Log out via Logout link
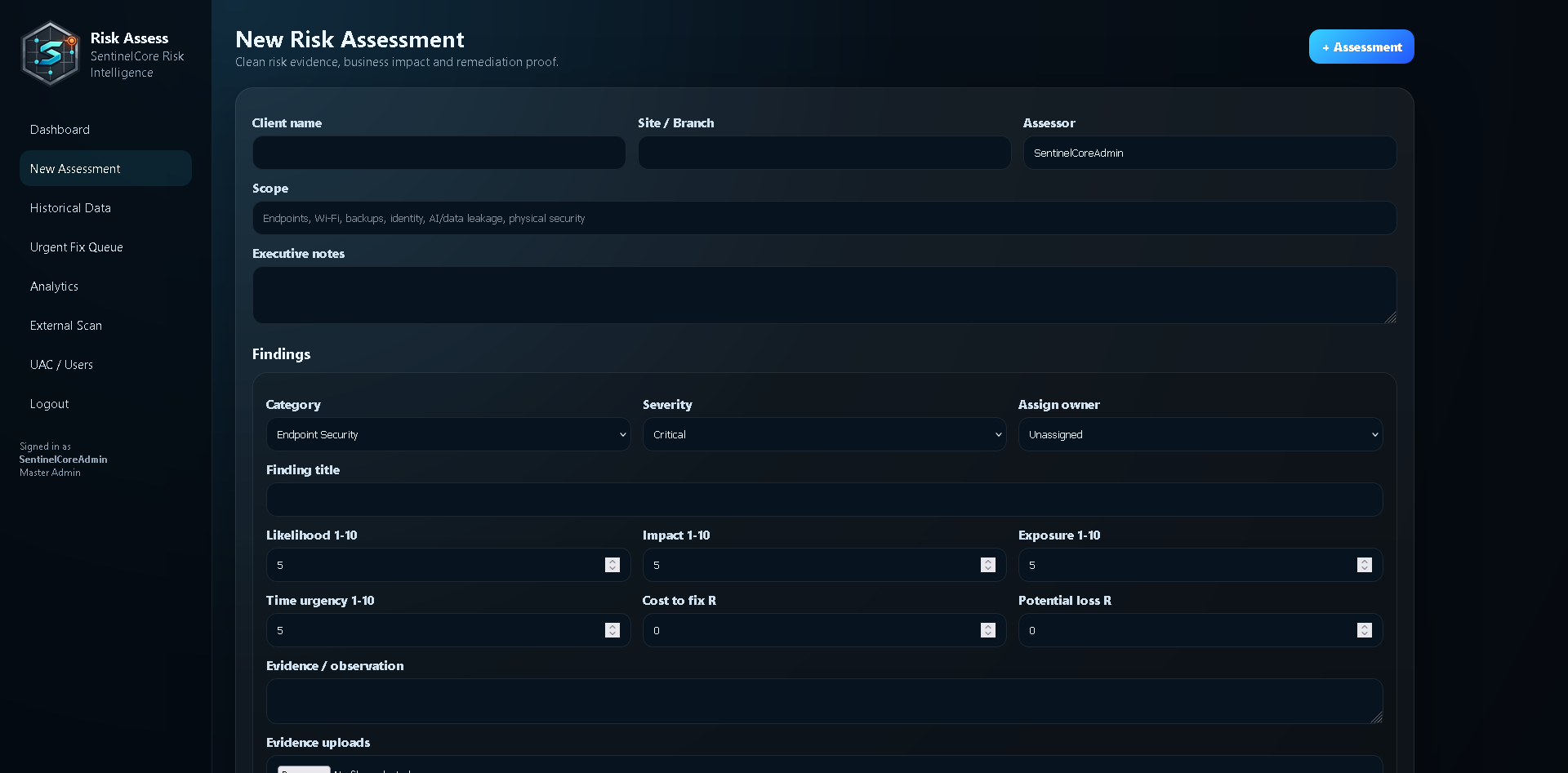This screenshot has width=1568, height=773. [x=105, y=404]
